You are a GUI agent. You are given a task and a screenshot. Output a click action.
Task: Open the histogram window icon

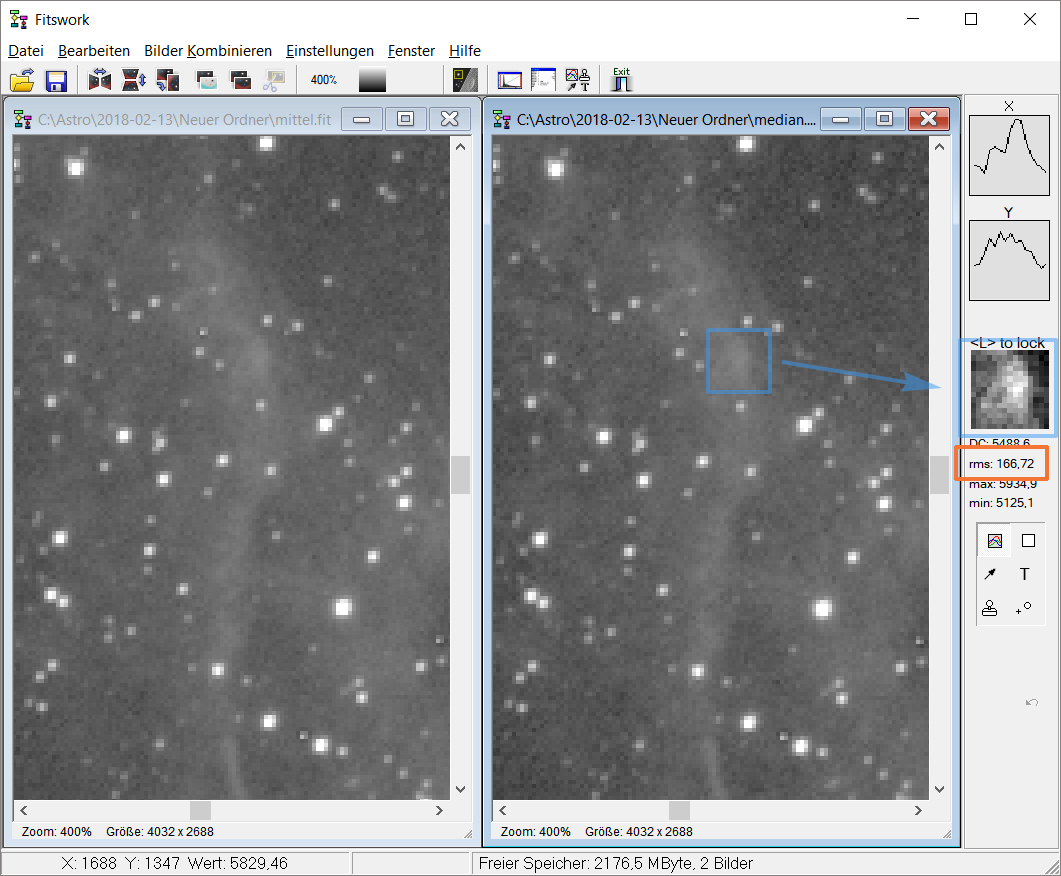pyautogui.click(x=510, y=81)
